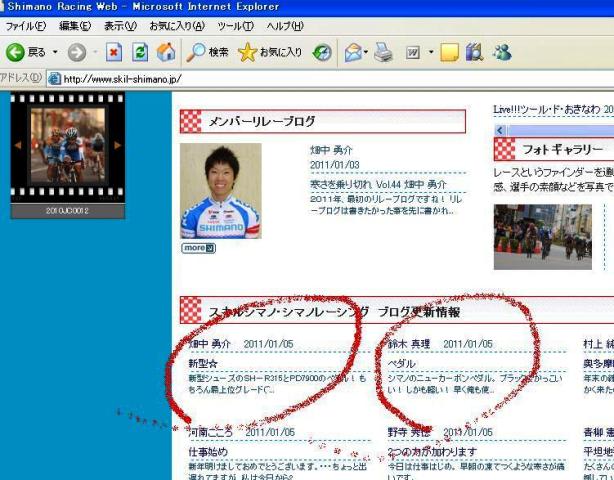Open the ツール(T) menu
This screenshot has height=480, width=614.
pyautogui.click(x=236, y=26)
